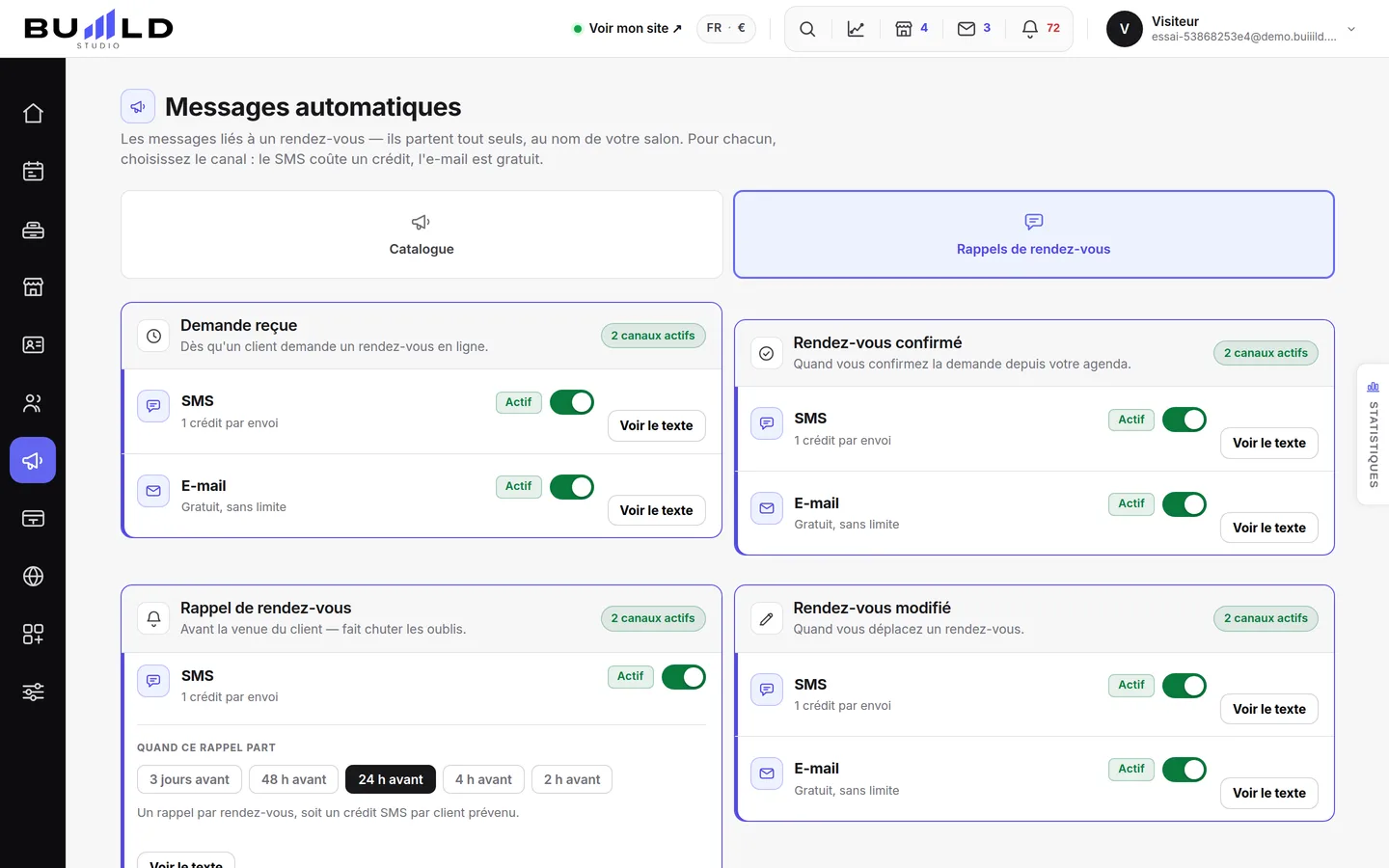The image size is (1389, 868).
Task: Open the statistics chart icon in header
Action: 856,29
